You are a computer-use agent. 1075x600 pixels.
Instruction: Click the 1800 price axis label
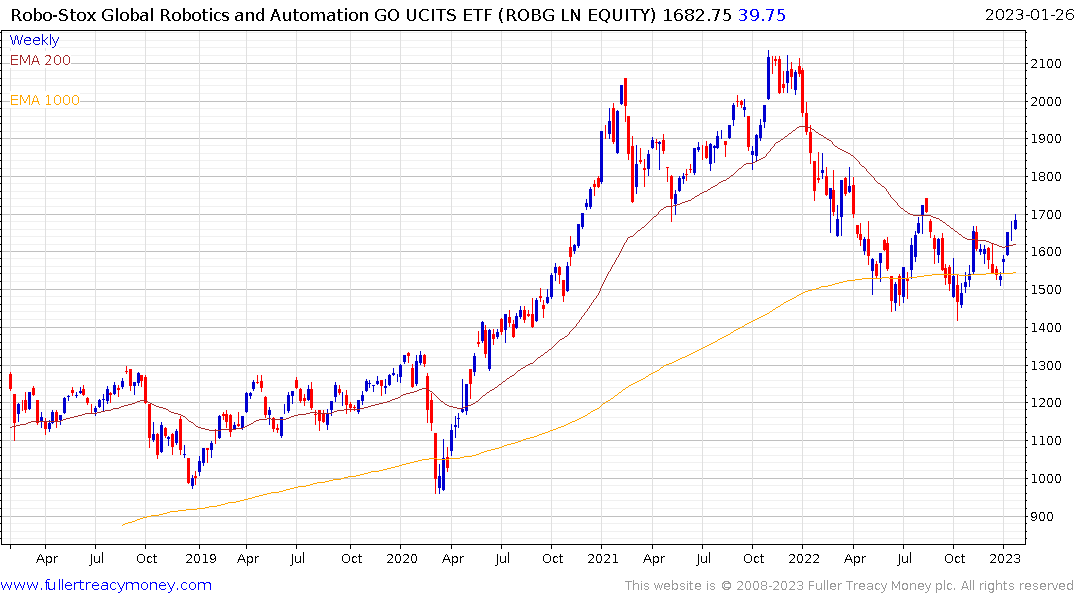[1046, 177]
